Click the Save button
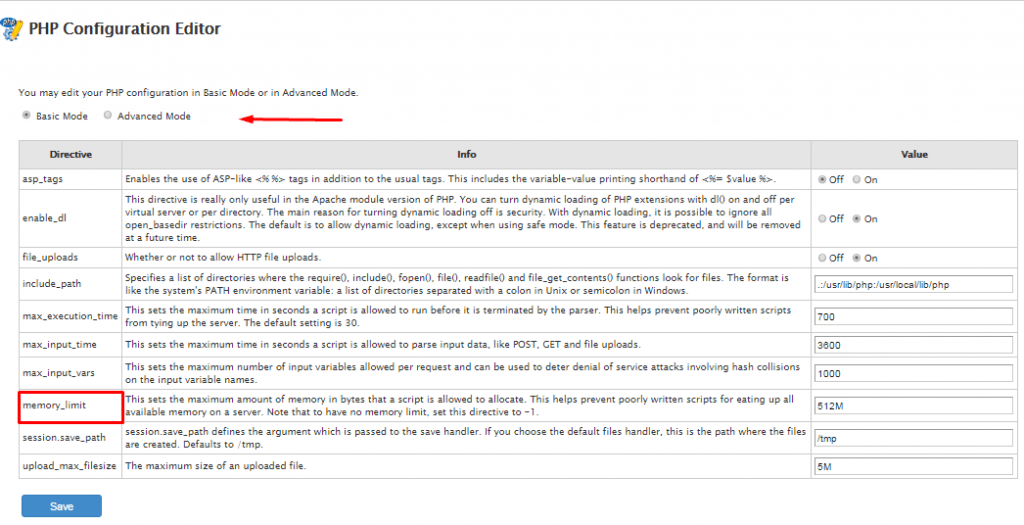The height and width of the screenshot is (525, 1024). (x=61, y=506)
